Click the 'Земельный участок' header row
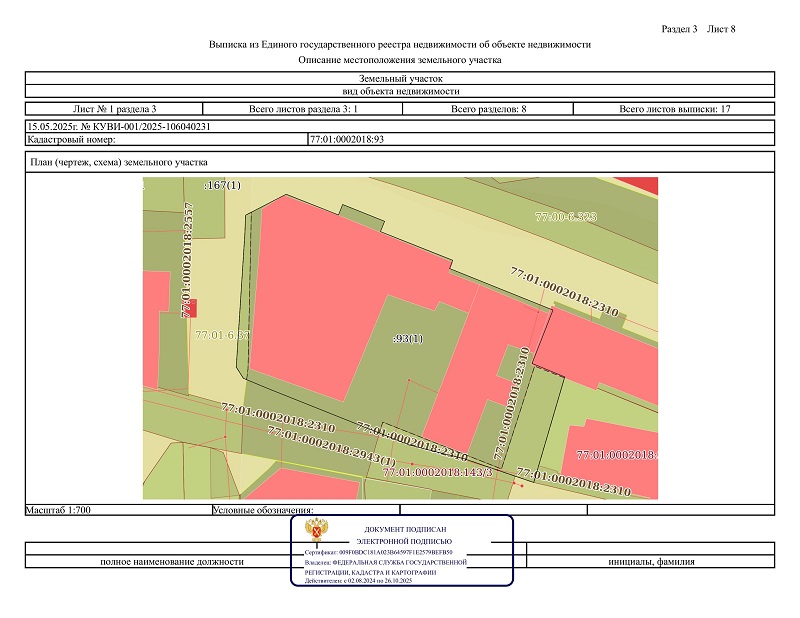This screenshot has height=618, width=800. coord(400,78)
